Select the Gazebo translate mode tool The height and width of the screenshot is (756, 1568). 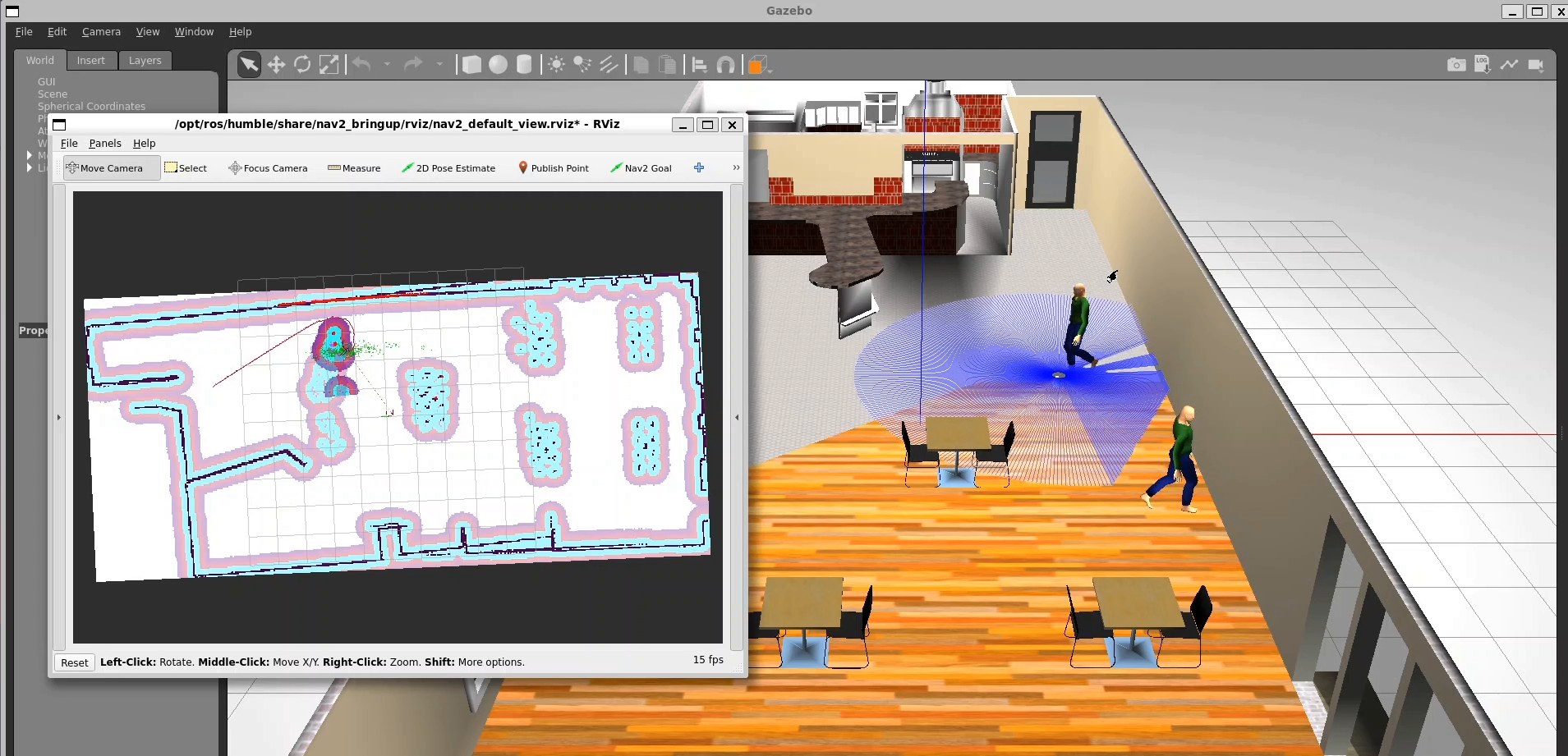(276, 65)
